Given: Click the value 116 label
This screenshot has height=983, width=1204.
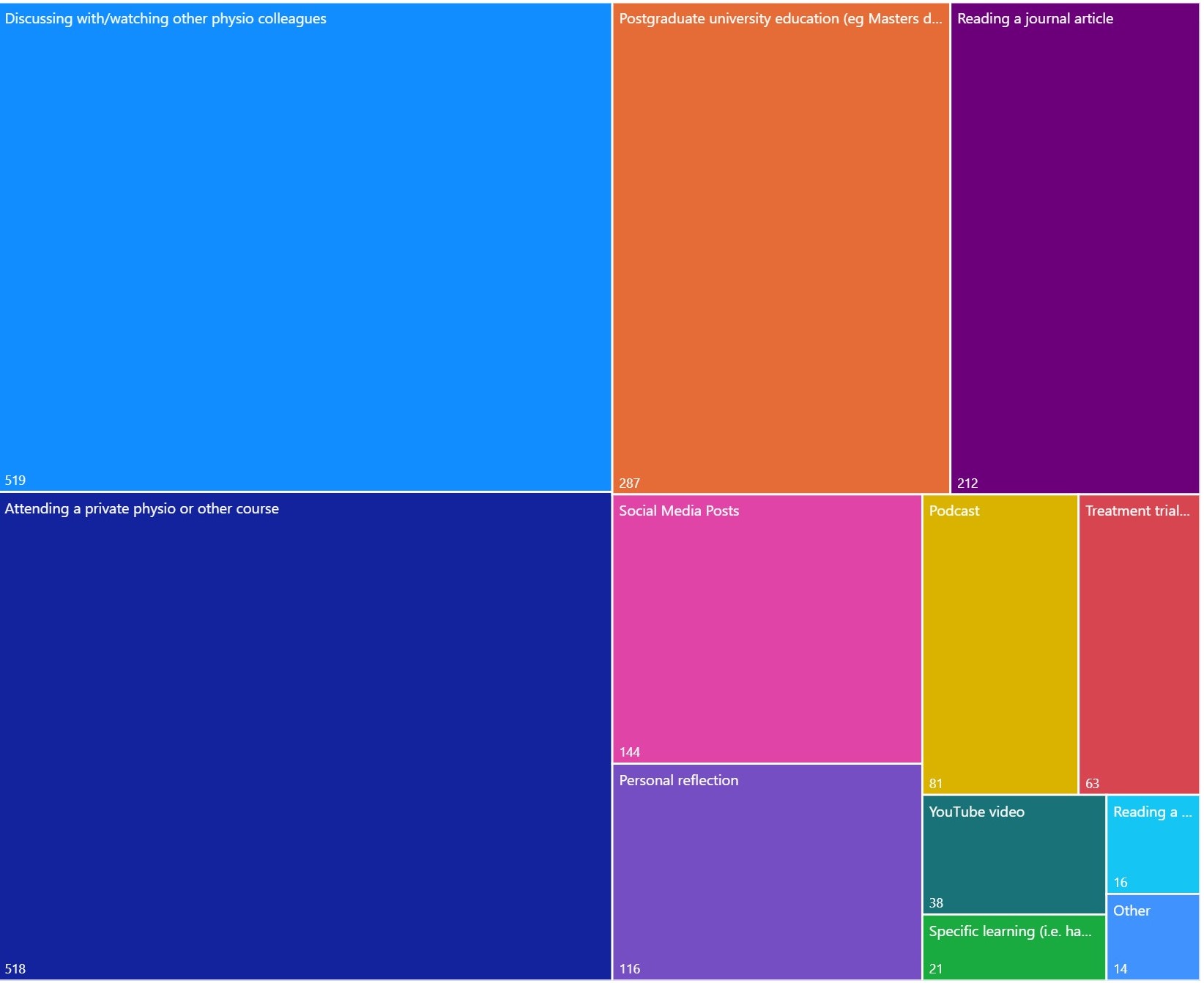Looking at the screenshot, I should 630,969.
